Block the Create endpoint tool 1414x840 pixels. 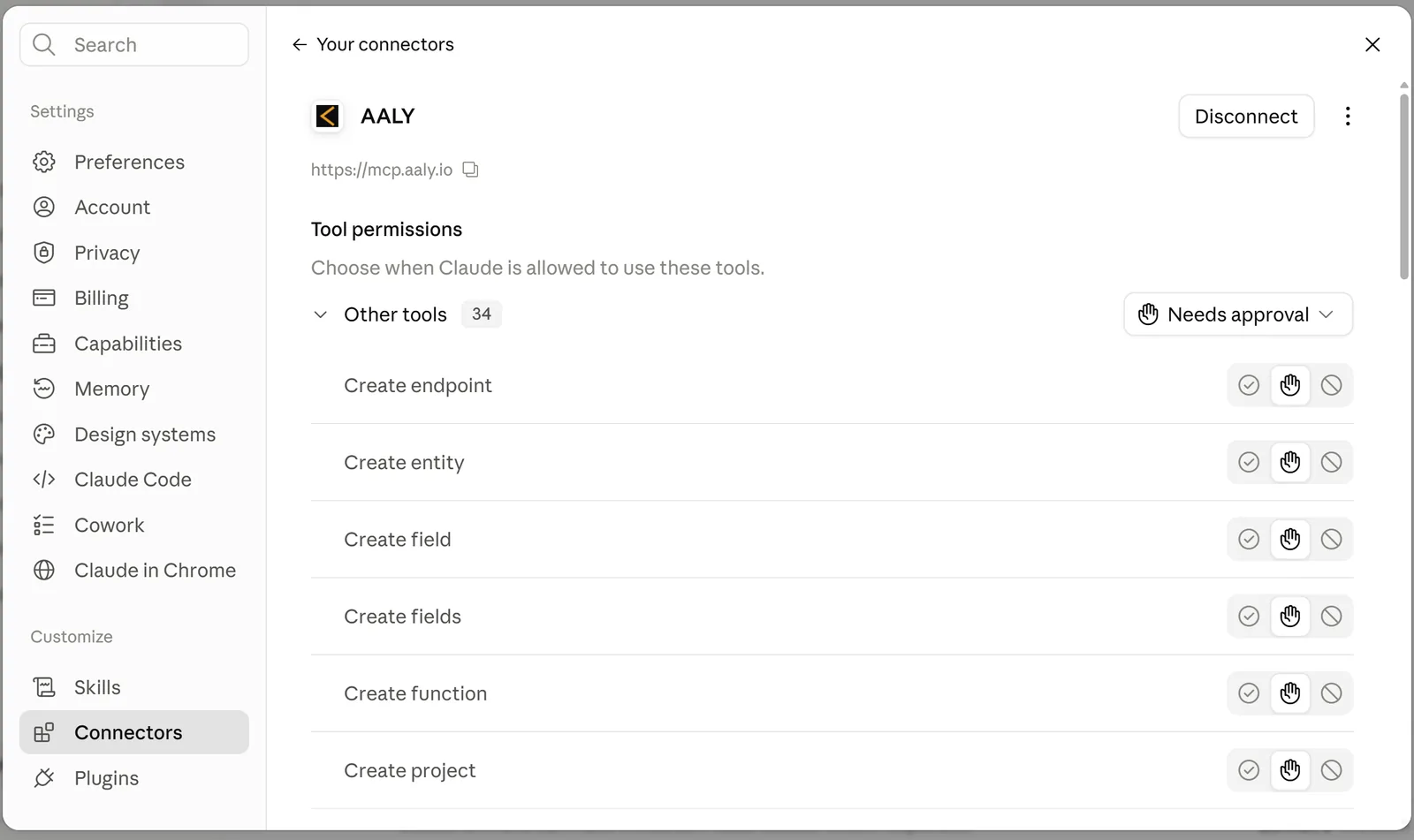pyautogui.click(x=1332, y=385)
